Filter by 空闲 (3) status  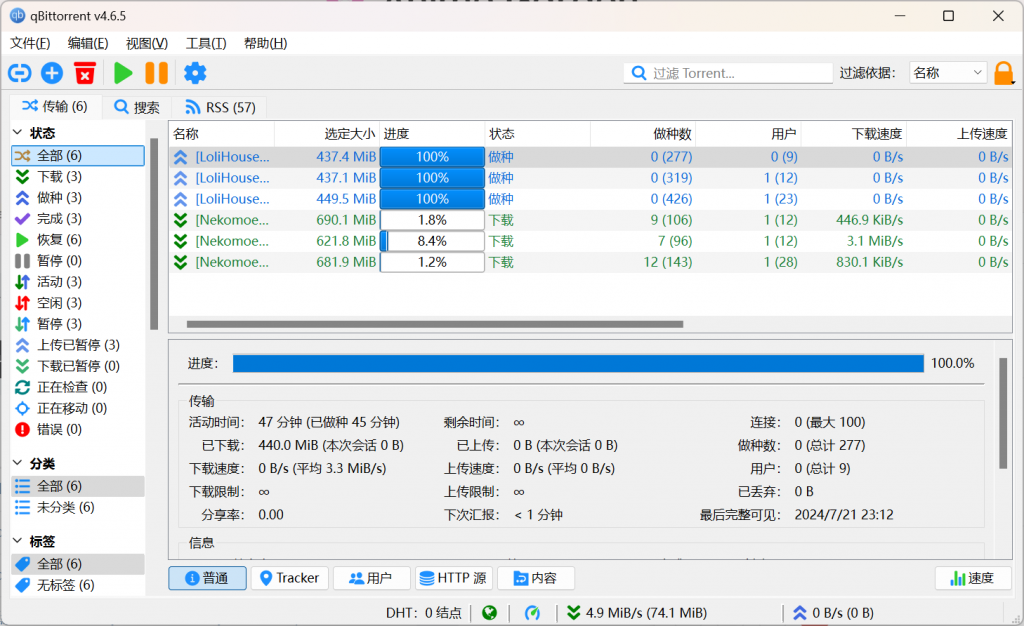pyautogui.click(x=78, y=302)
